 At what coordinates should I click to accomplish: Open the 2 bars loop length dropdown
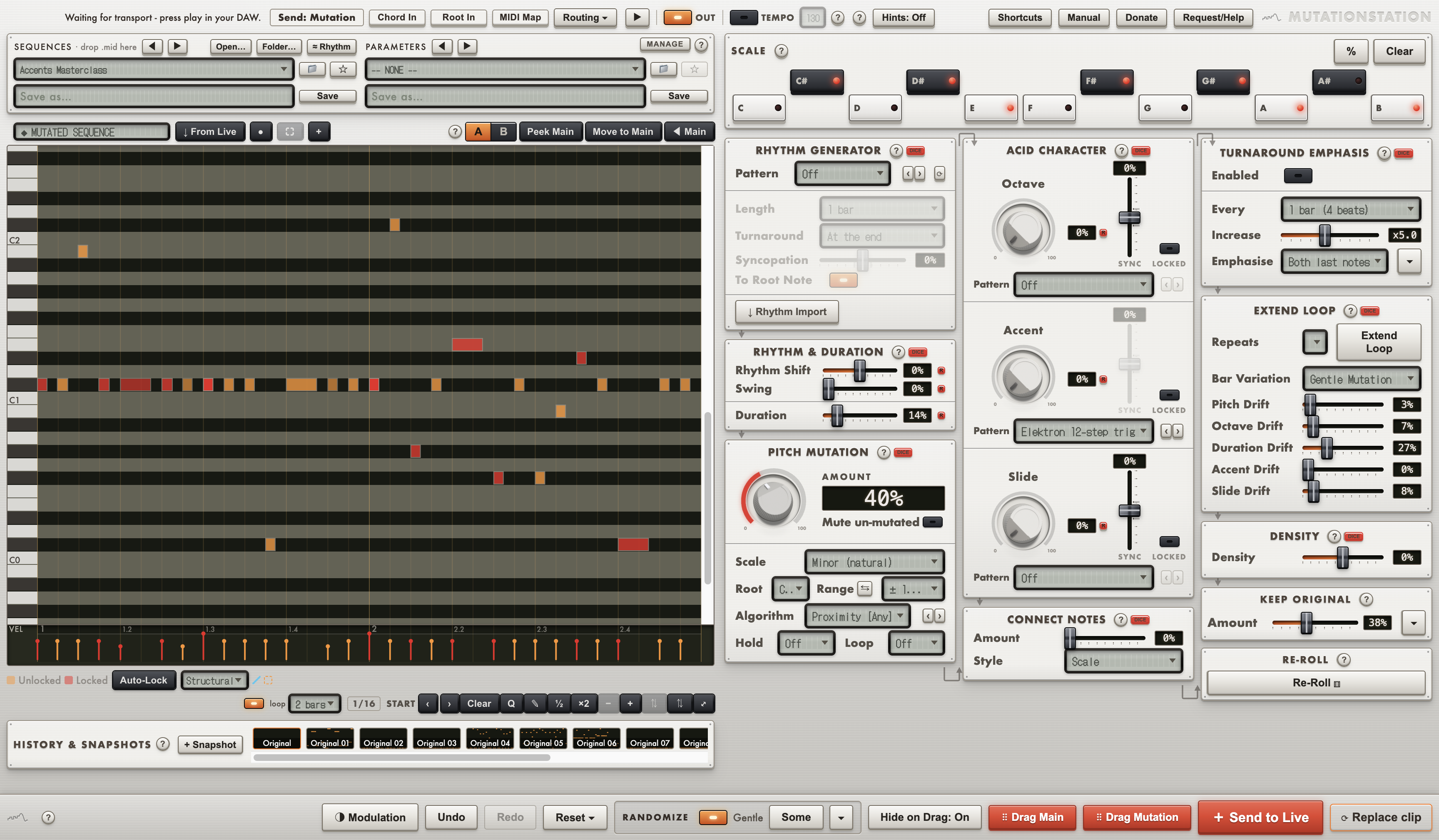pos(314,704)
